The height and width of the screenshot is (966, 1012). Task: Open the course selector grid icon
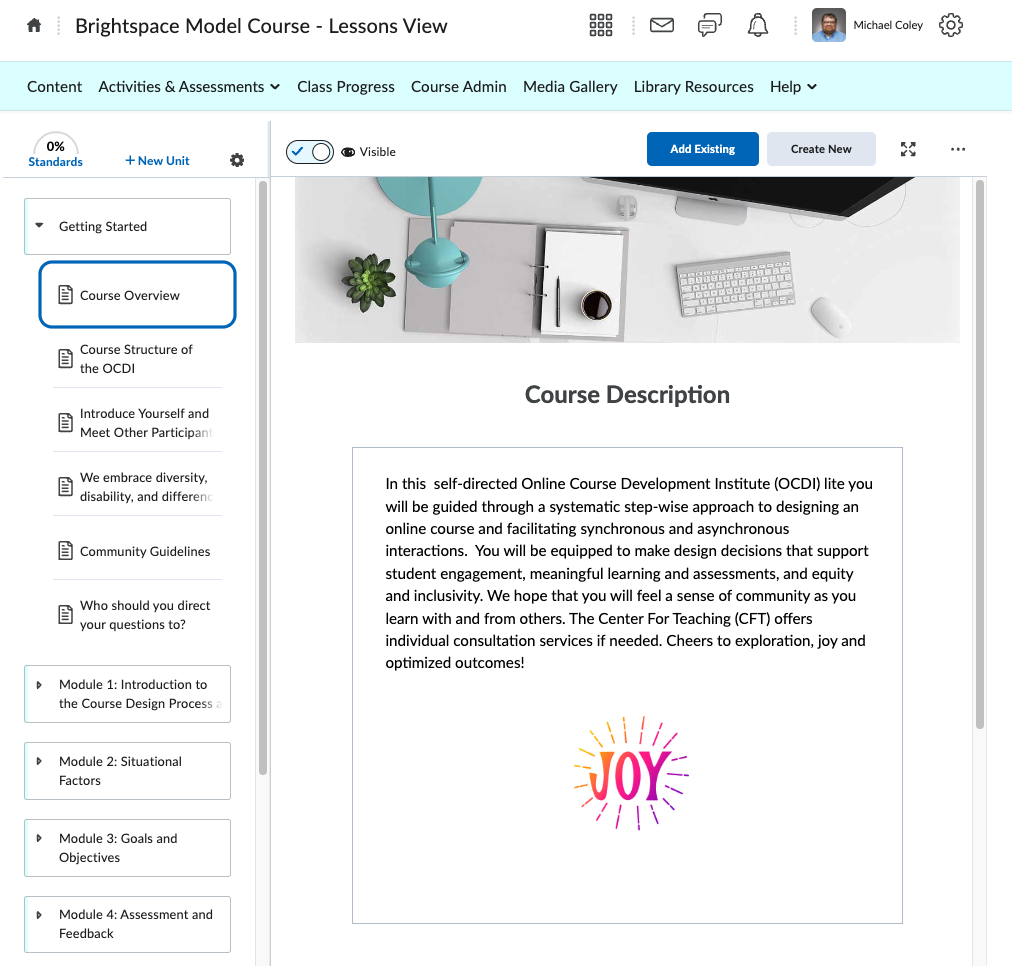coord(601,26)
